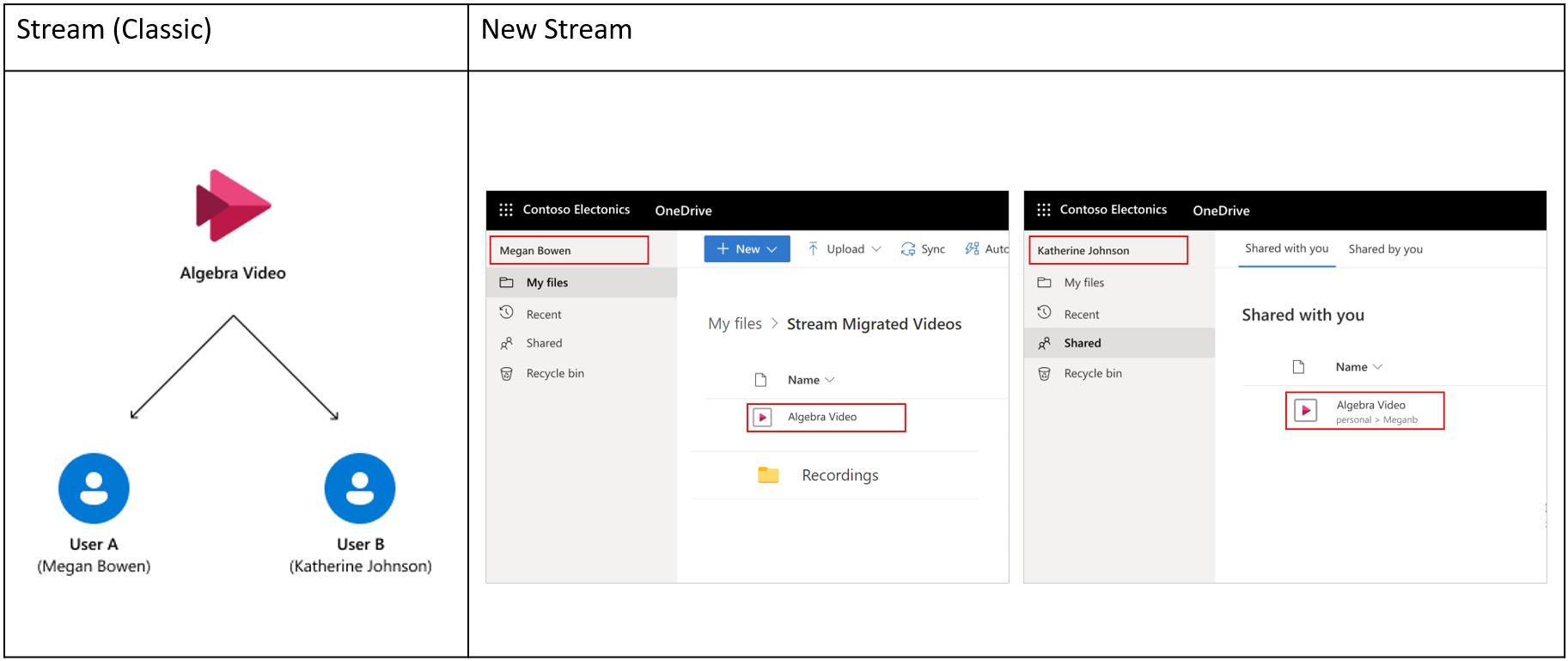Viewport: 1568px width, 661px height.
Task: Switch to the Shared by you tab
Action: (1385, 249)
